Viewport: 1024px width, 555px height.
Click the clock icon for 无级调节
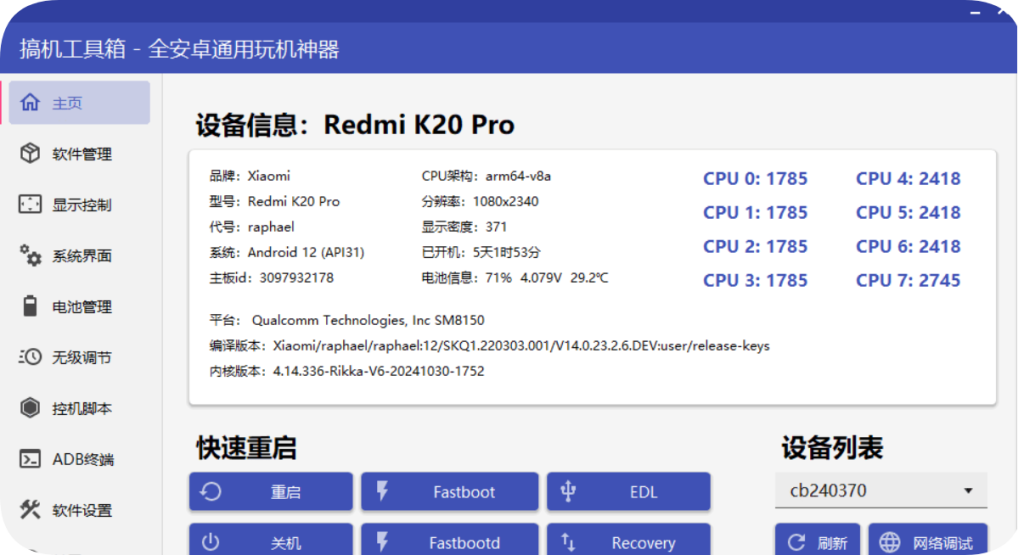pos(30,357)
